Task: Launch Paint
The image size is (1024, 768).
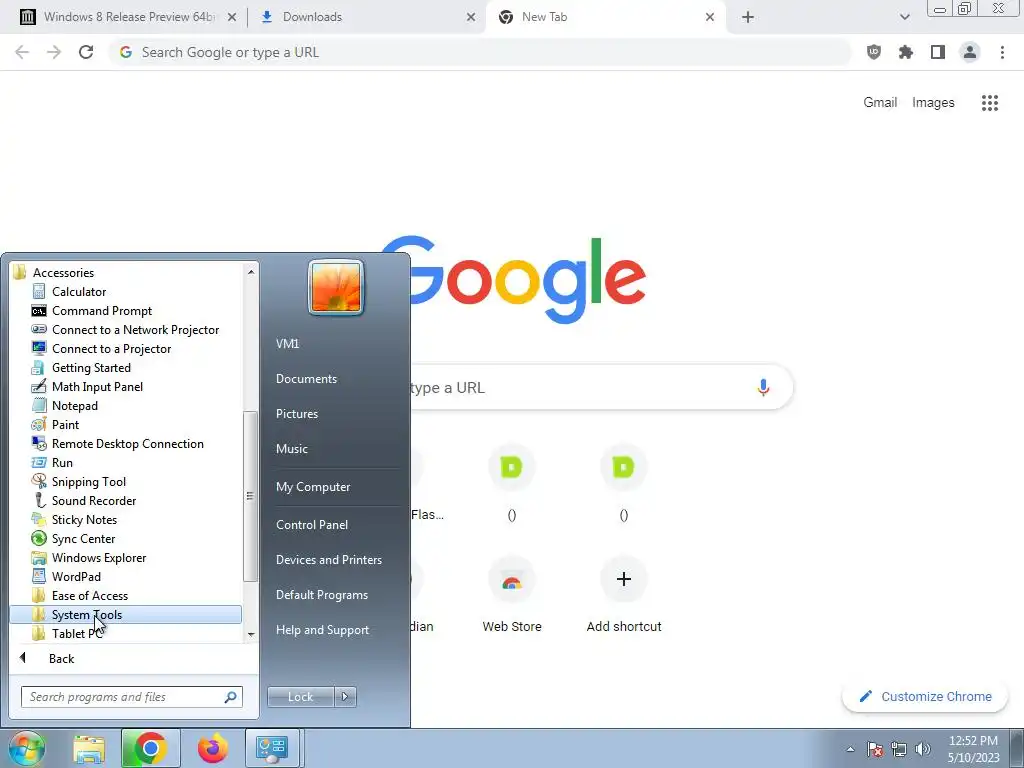Action: pyautogui.click(x=65, y=424)
